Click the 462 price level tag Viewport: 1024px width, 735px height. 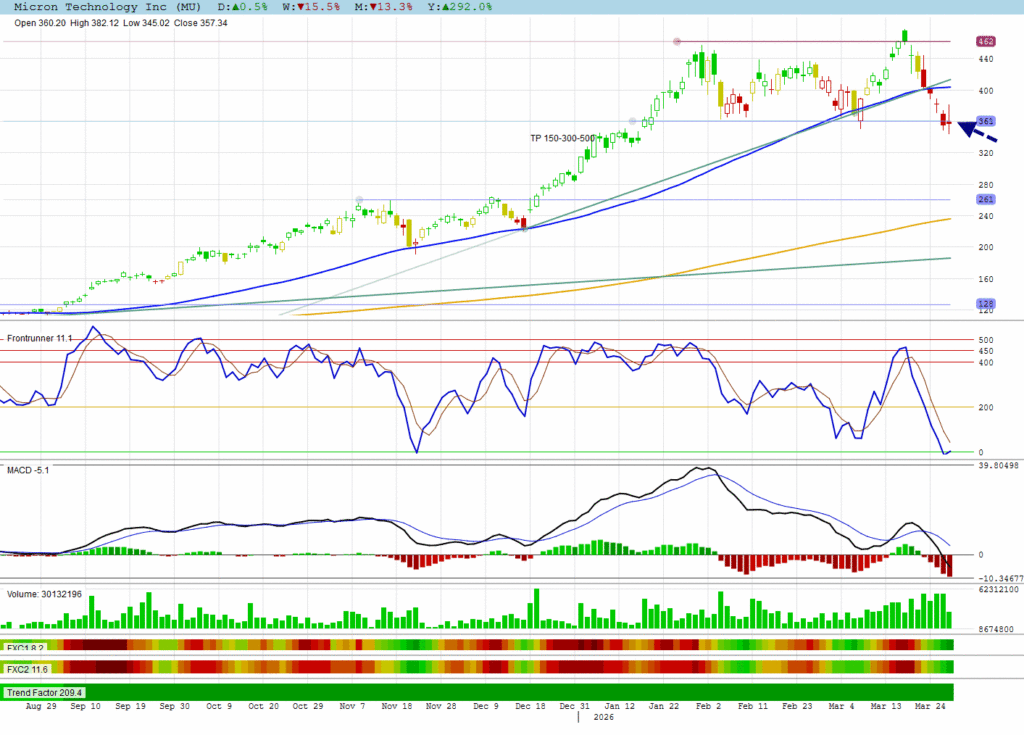(x=984, y=41)
